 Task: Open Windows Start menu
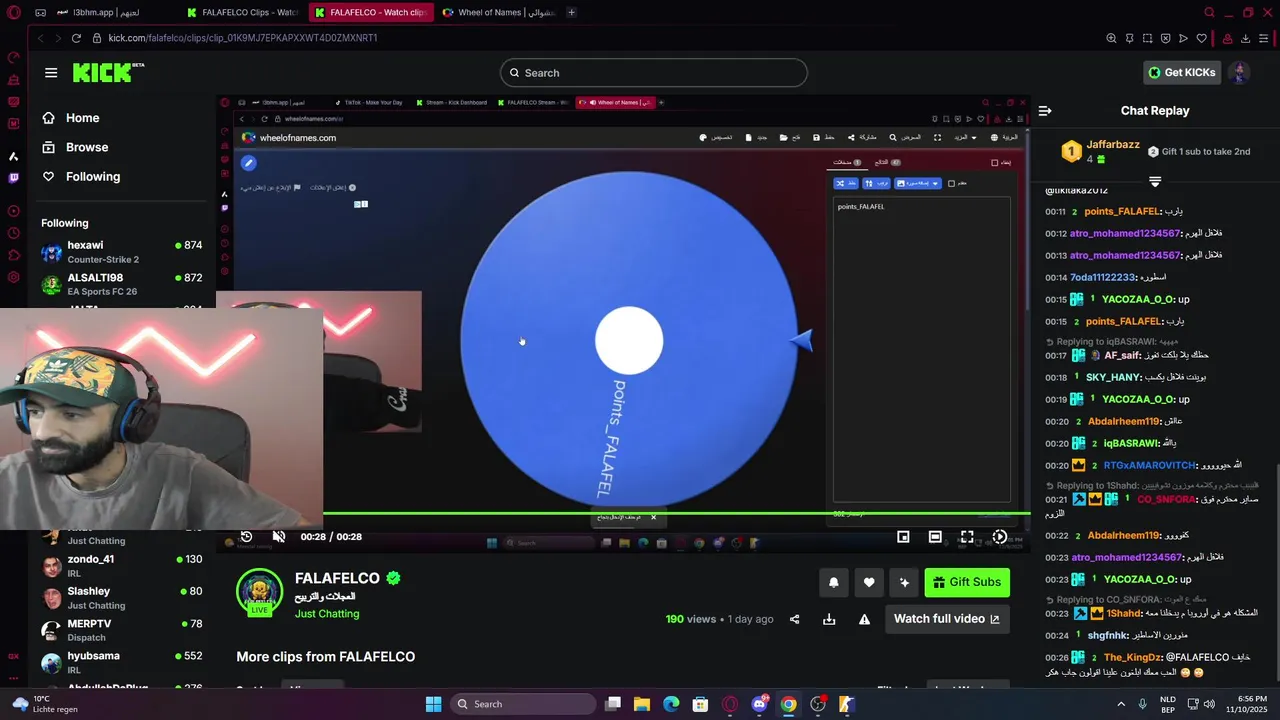click(x=433, y=704)
